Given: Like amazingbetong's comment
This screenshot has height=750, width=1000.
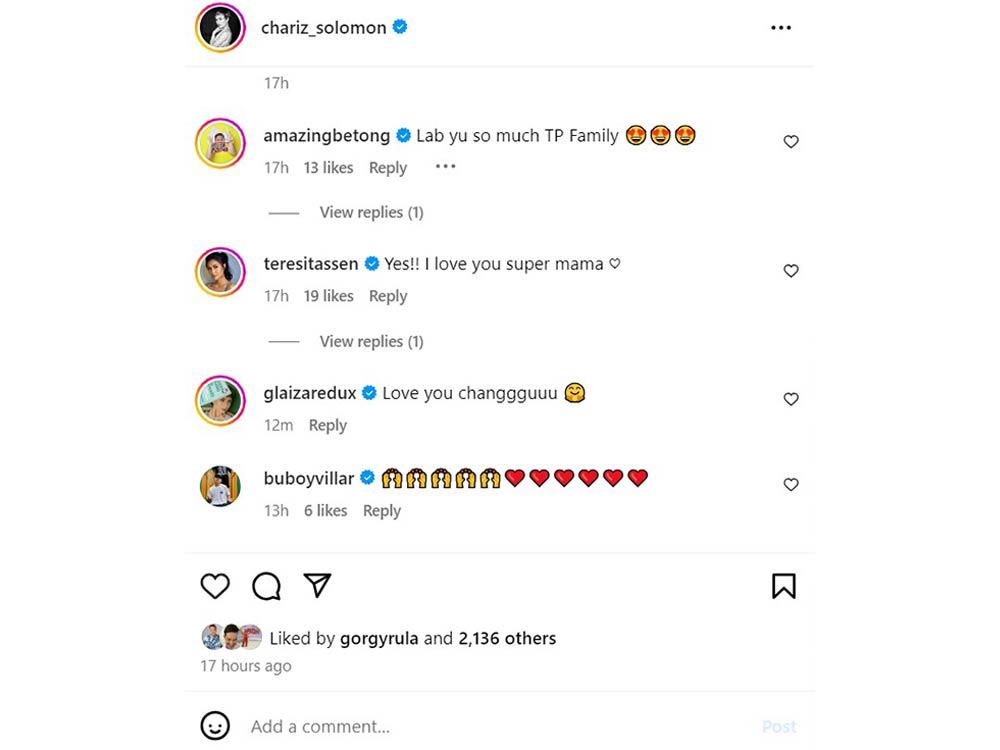Looking at the screenshot, I should pos(791,142).
